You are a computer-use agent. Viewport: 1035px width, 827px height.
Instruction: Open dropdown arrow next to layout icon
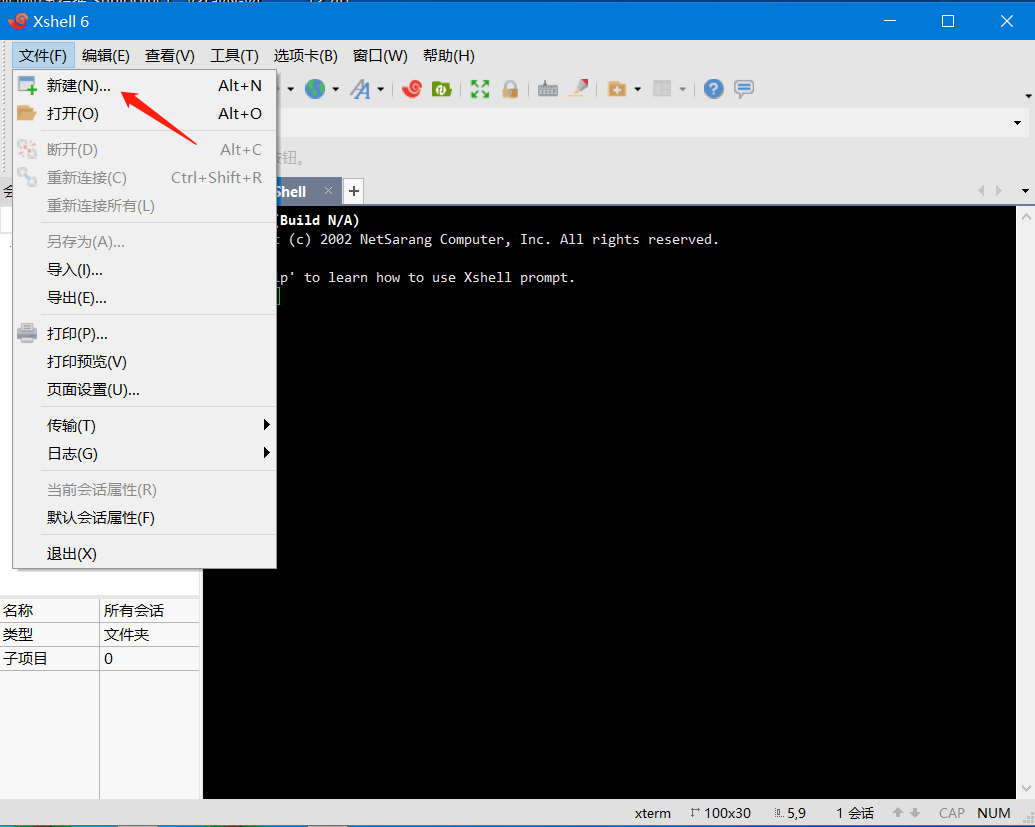coord(683,89)
